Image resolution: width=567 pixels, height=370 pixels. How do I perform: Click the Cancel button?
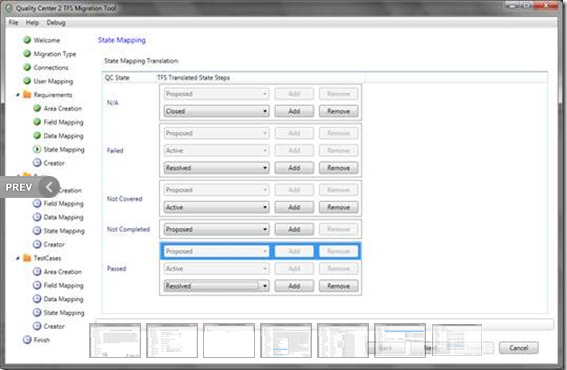(519, 348)
